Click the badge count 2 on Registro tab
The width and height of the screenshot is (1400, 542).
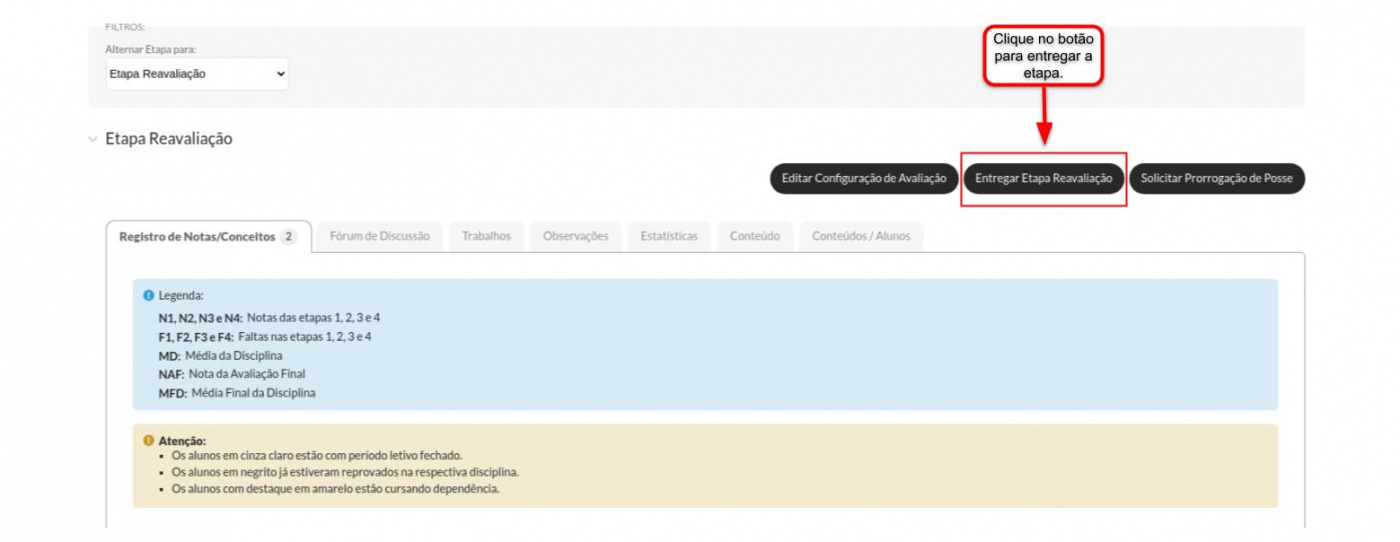click(x=288, y=237)
